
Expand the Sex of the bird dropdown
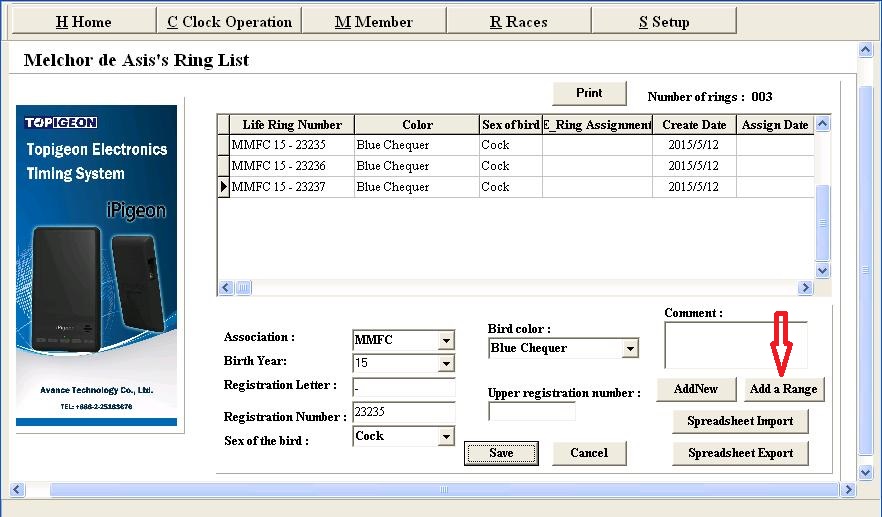446,437
